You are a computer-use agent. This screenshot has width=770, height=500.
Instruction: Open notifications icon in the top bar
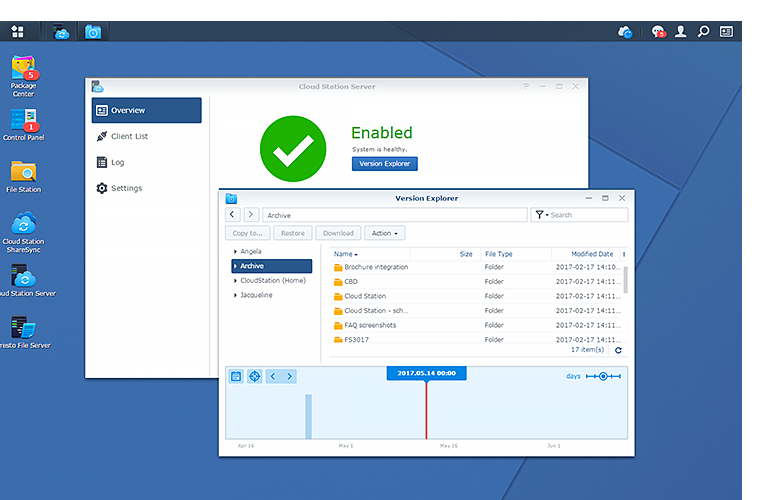658,32
